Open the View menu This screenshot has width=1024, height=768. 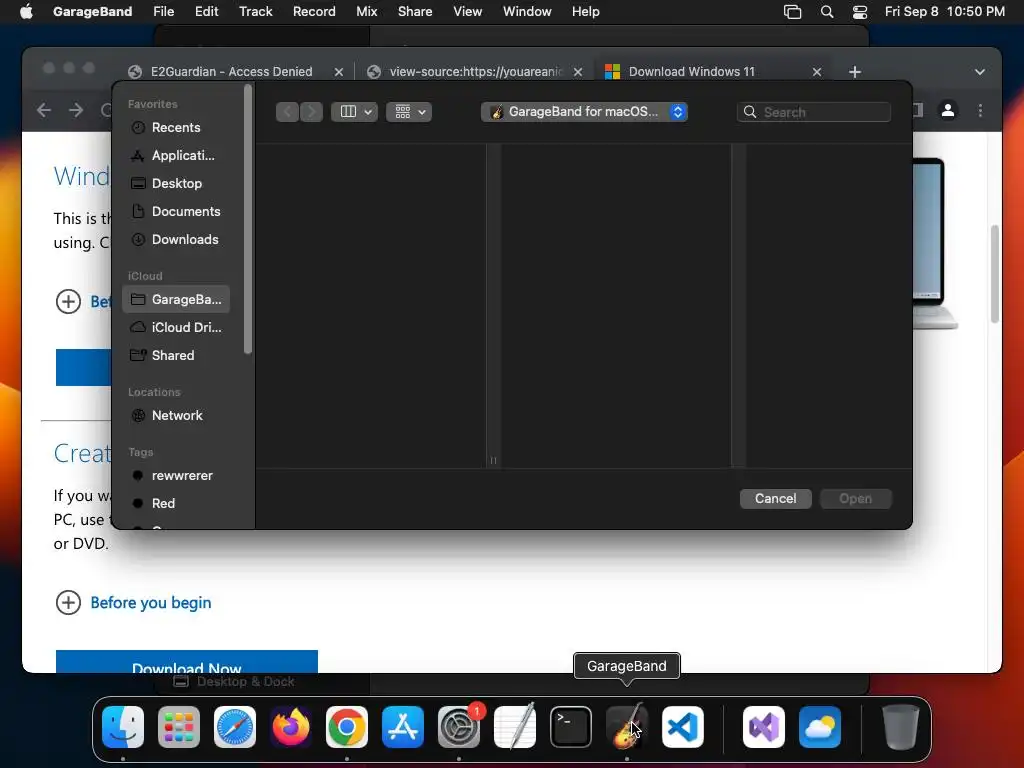(468, 11)
